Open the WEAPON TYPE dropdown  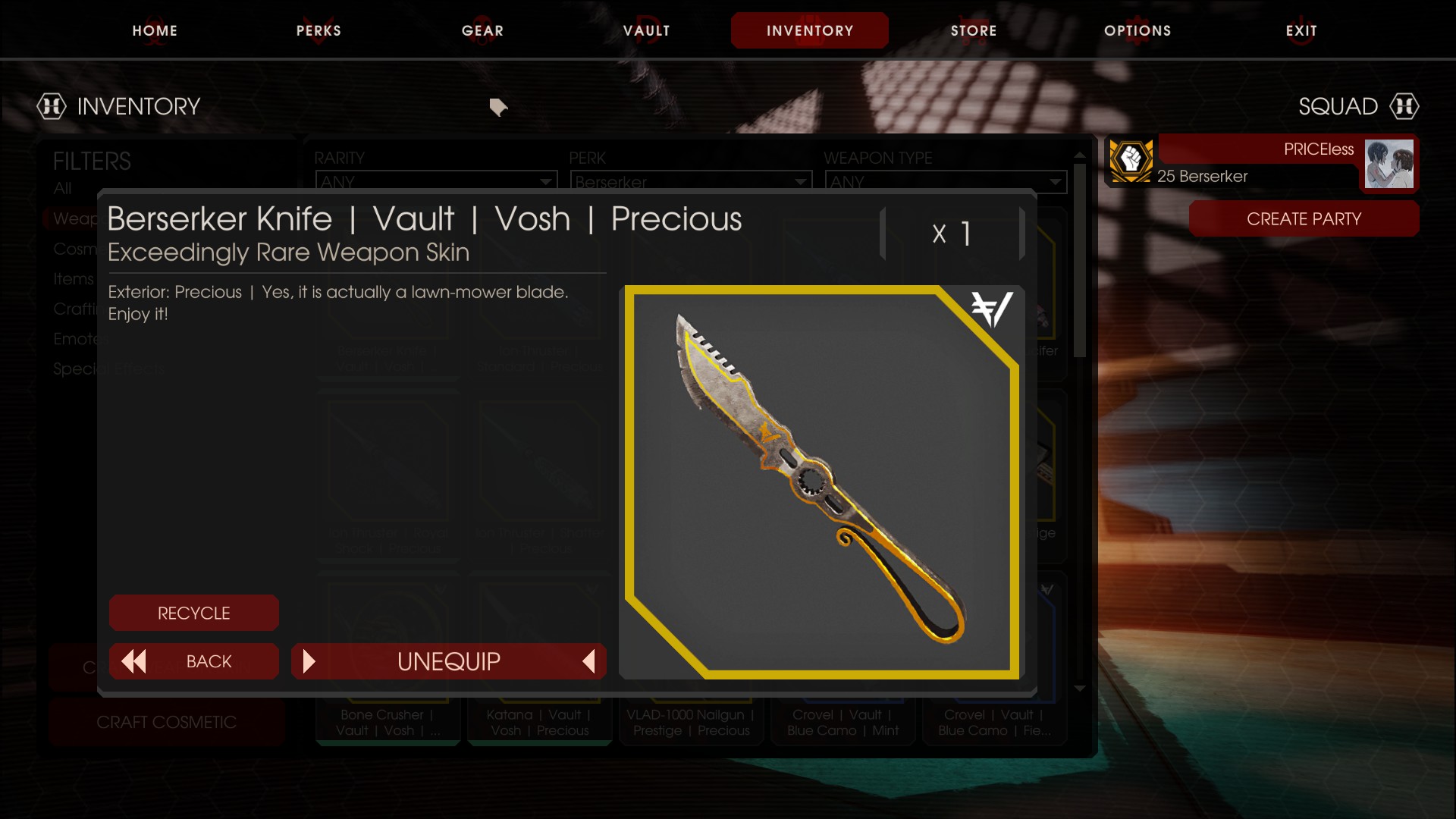[x=946, y=180]
